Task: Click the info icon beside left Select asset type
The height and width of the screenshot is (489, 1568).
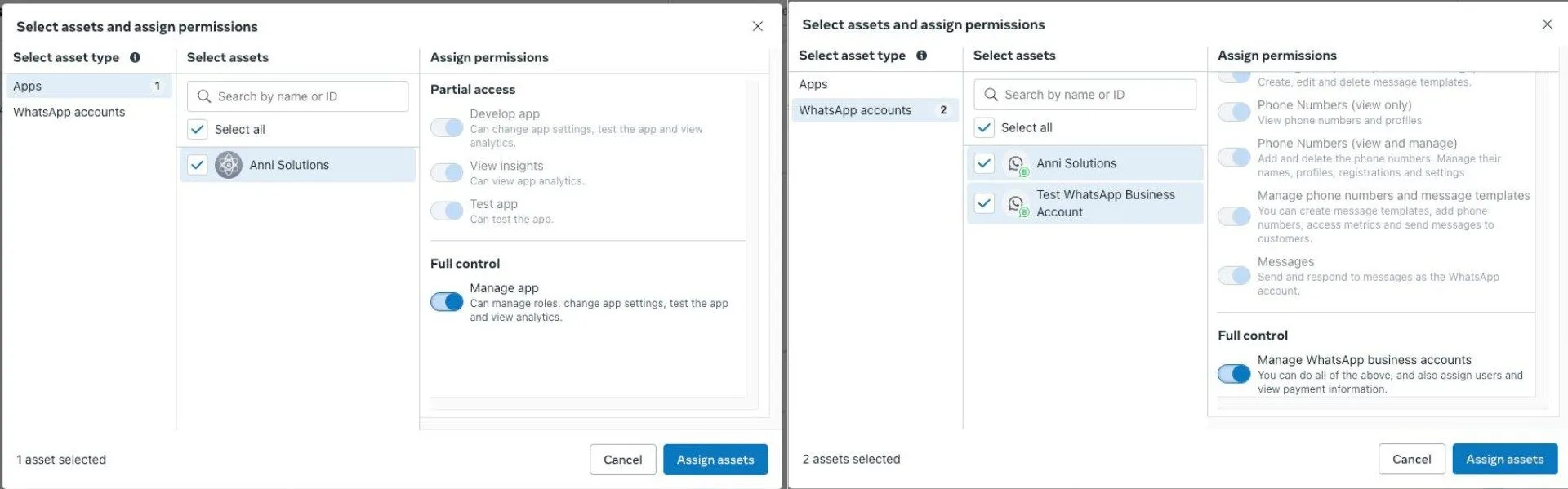Action: [x=136, y=57]
